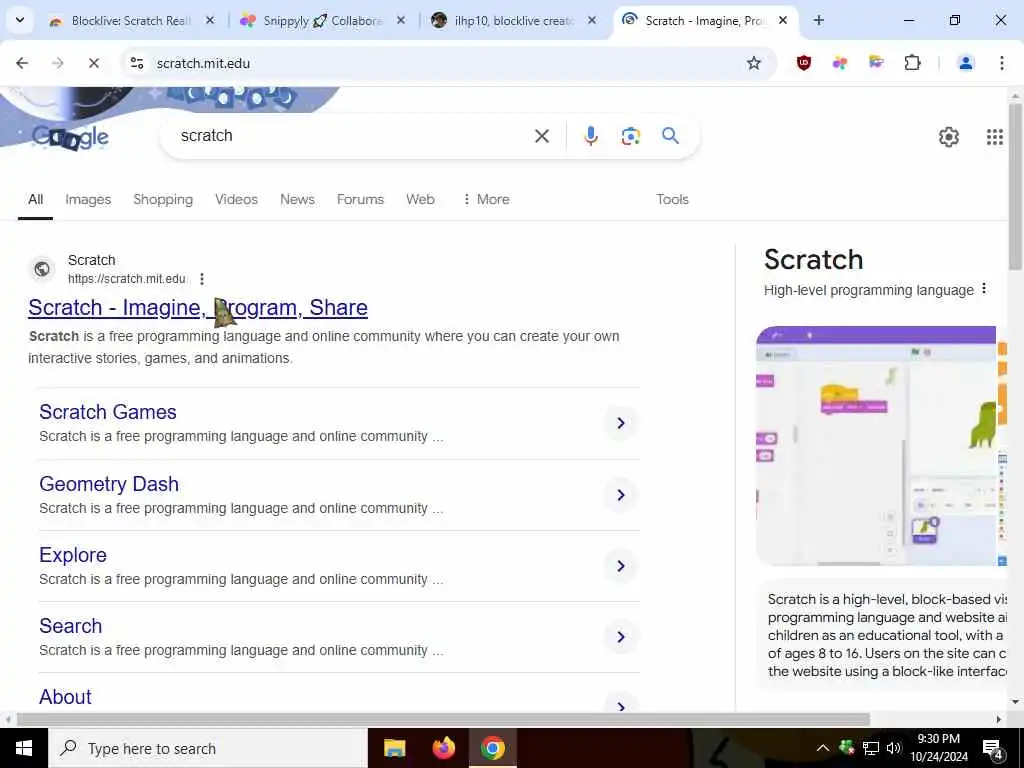
Task: Launch Firefox from the taskbar
Action: (x=443, y=748)
